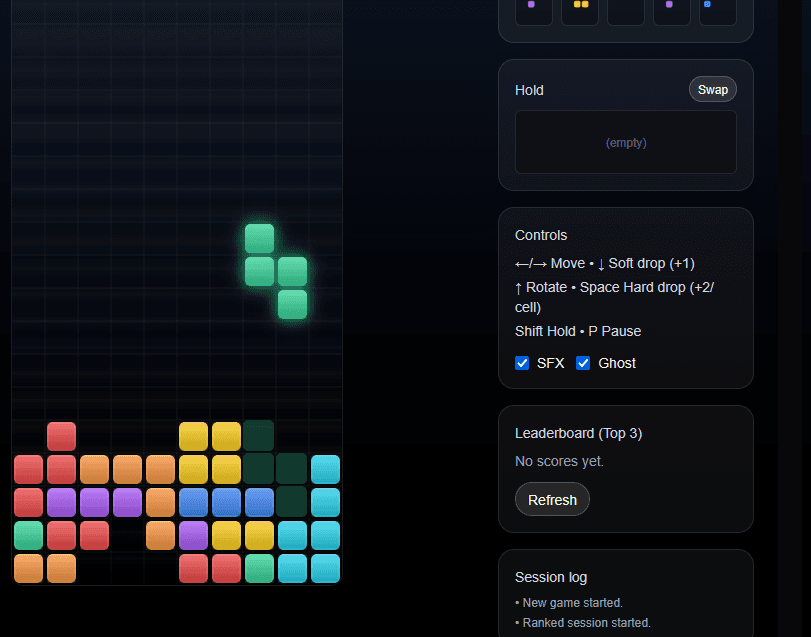Viewport: 811px width, 637px height.
Task: Click the Controls panel heading
Action: [x=541, y=235]
